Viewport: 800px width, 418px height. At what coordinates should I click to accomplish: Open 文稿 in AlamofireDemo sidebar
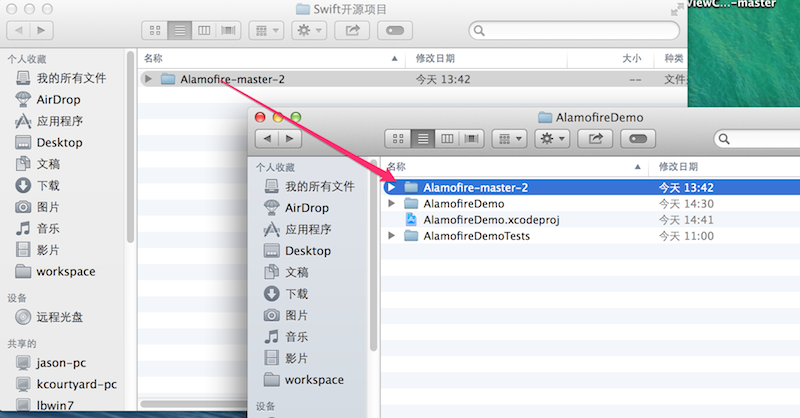coord(286,272)
